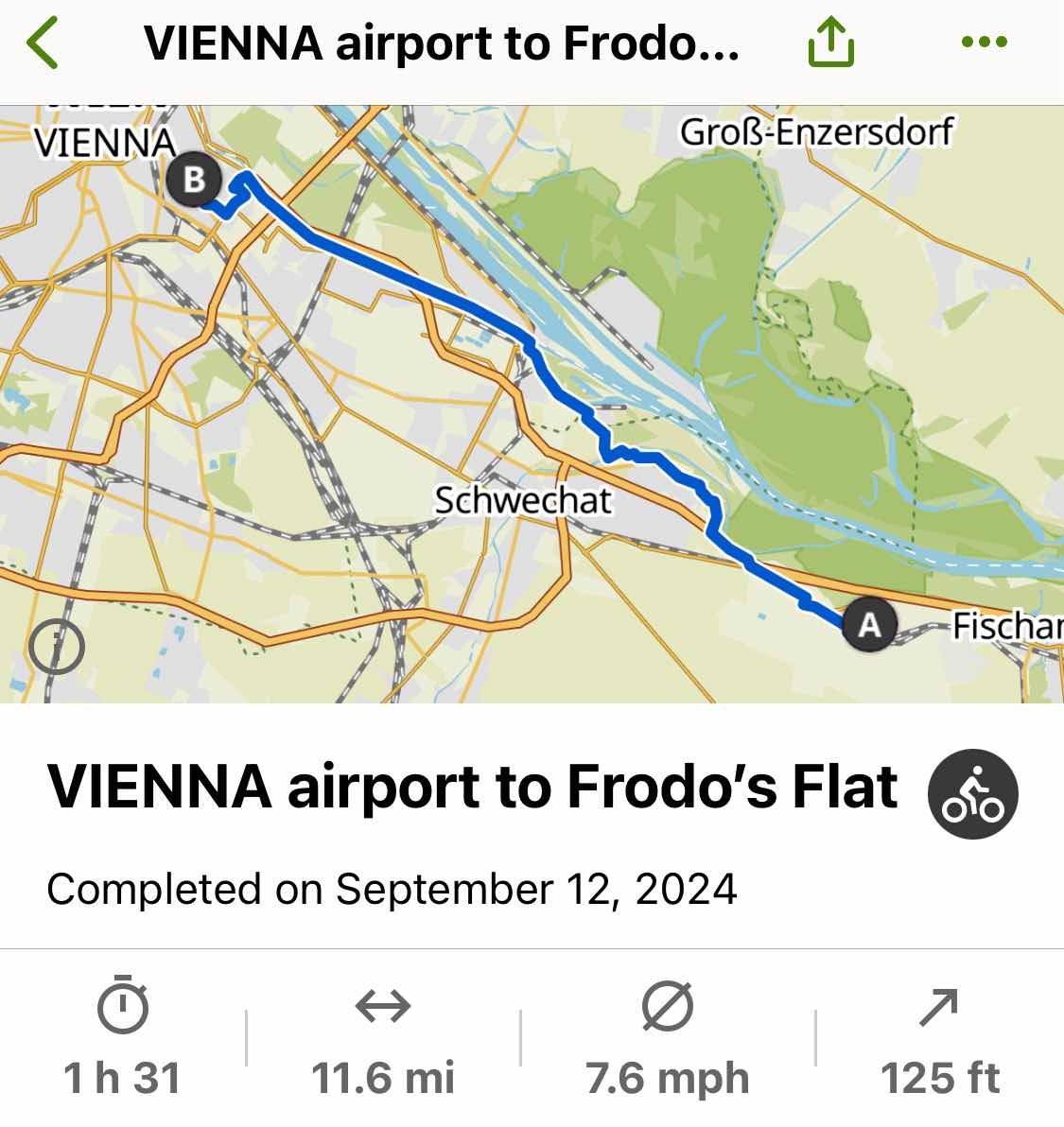The height and width of the screenshot is (1127, 1064).
Task: Tap the 1 h 31 duration value
Action: pyautogui.click(x=122, y=1078)
